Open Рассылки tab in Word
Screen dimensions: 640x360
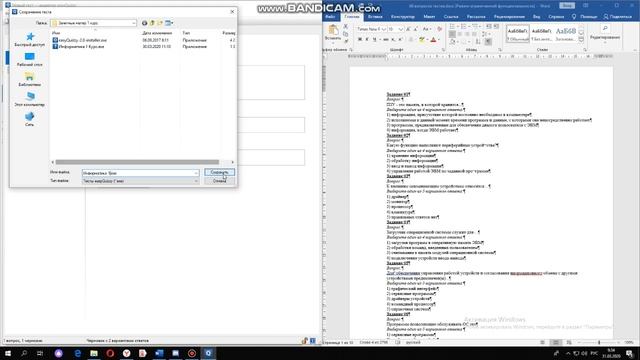pyautogui.click(x=476, y=17)
